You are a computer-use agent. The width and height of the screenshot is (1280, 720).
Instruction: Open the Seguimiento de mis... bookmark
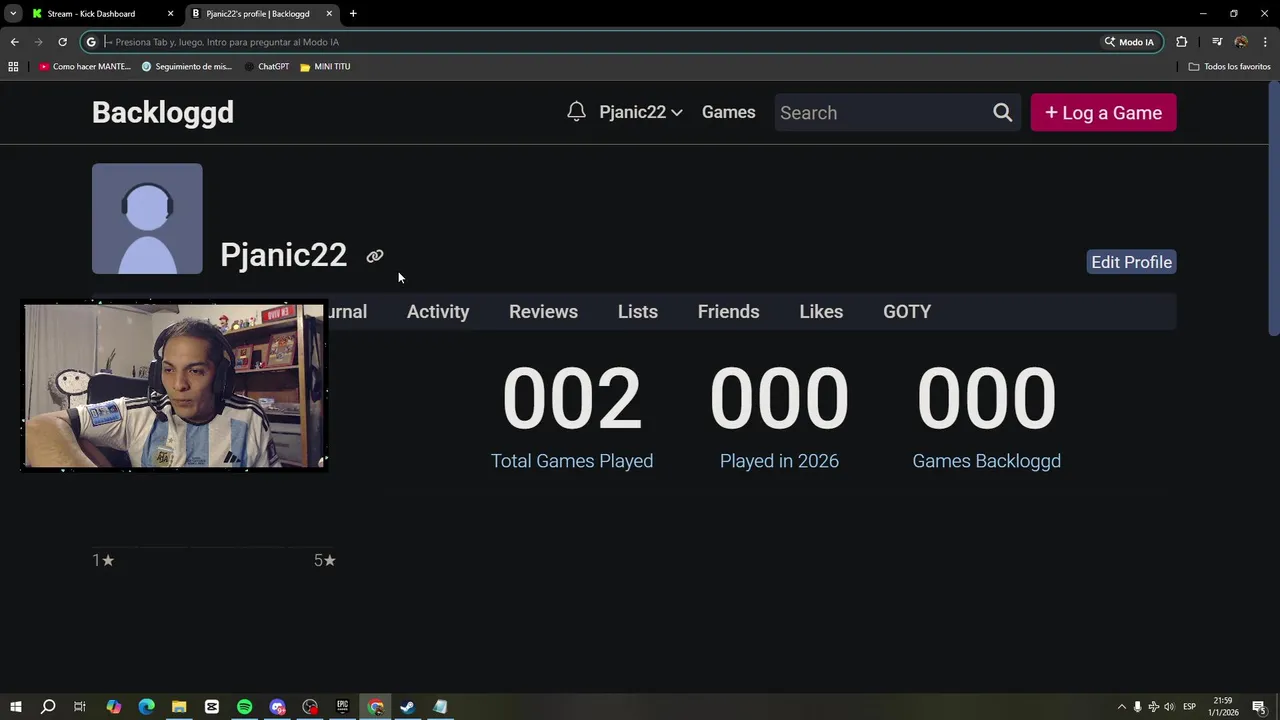click(x=187, y=67)
